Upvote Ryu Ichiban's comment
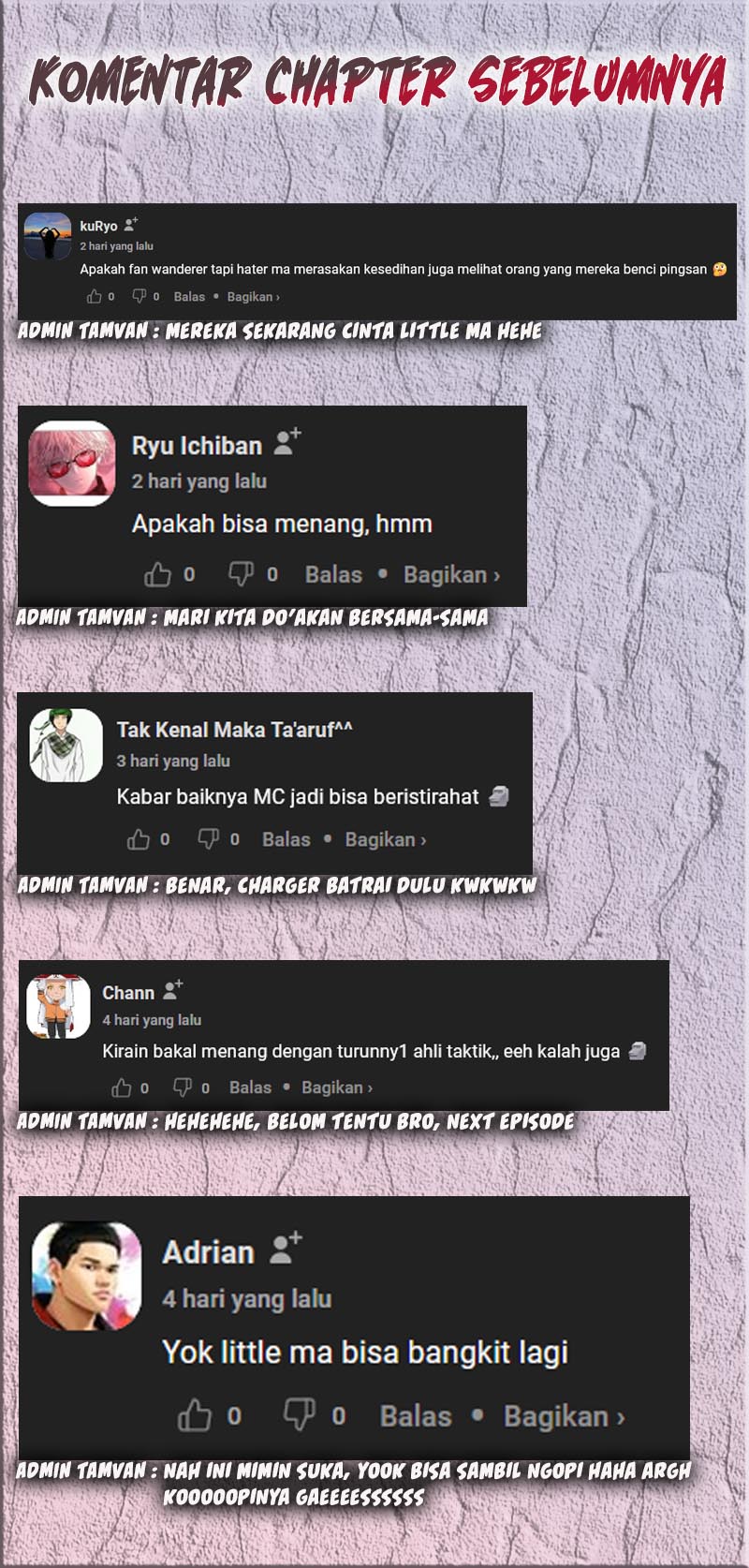Image resolution: width=749 pixels, height=1568 pixels. click(157, 573)
